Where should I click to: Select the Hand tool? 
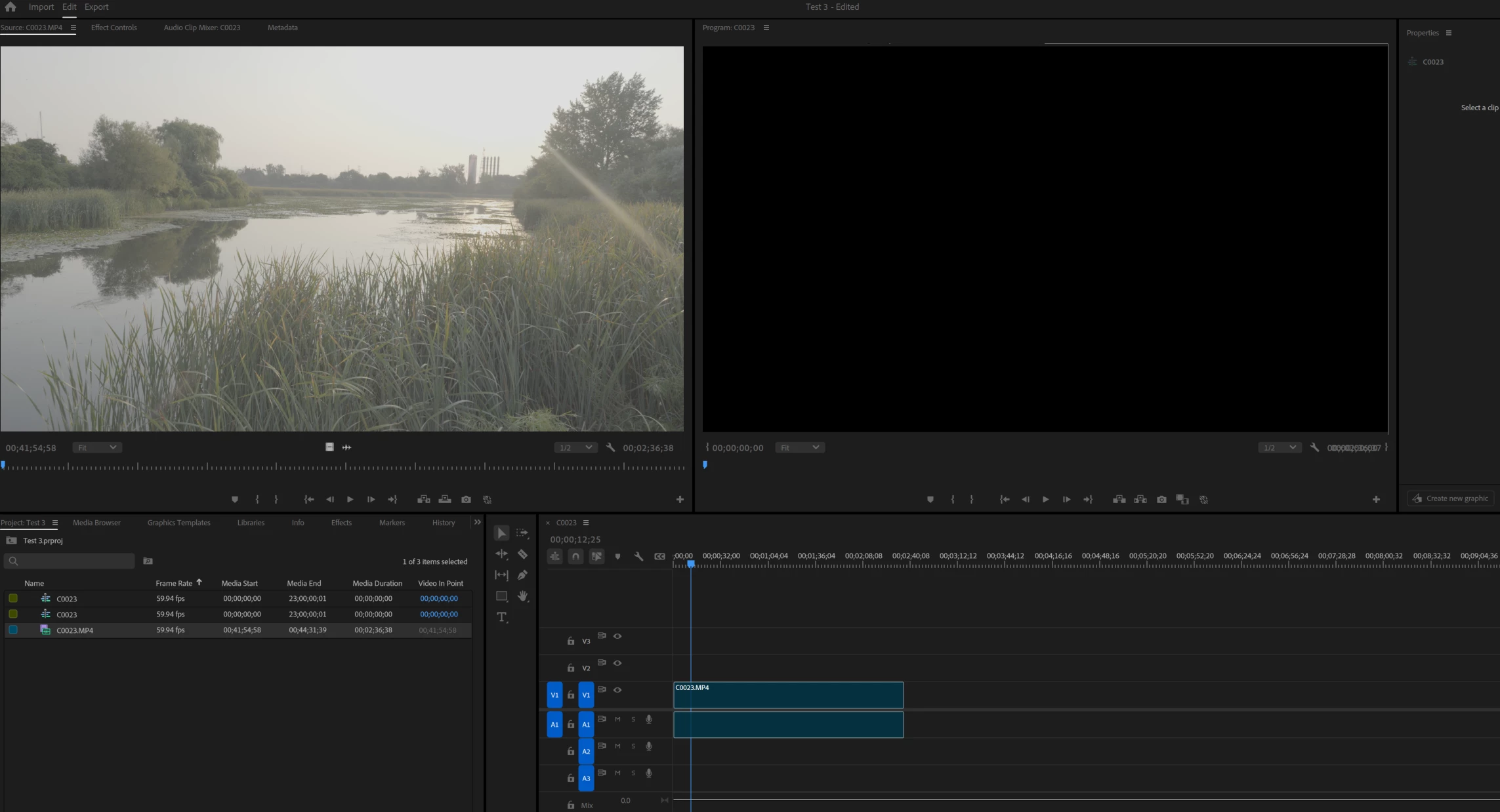[x=522, y=596]
